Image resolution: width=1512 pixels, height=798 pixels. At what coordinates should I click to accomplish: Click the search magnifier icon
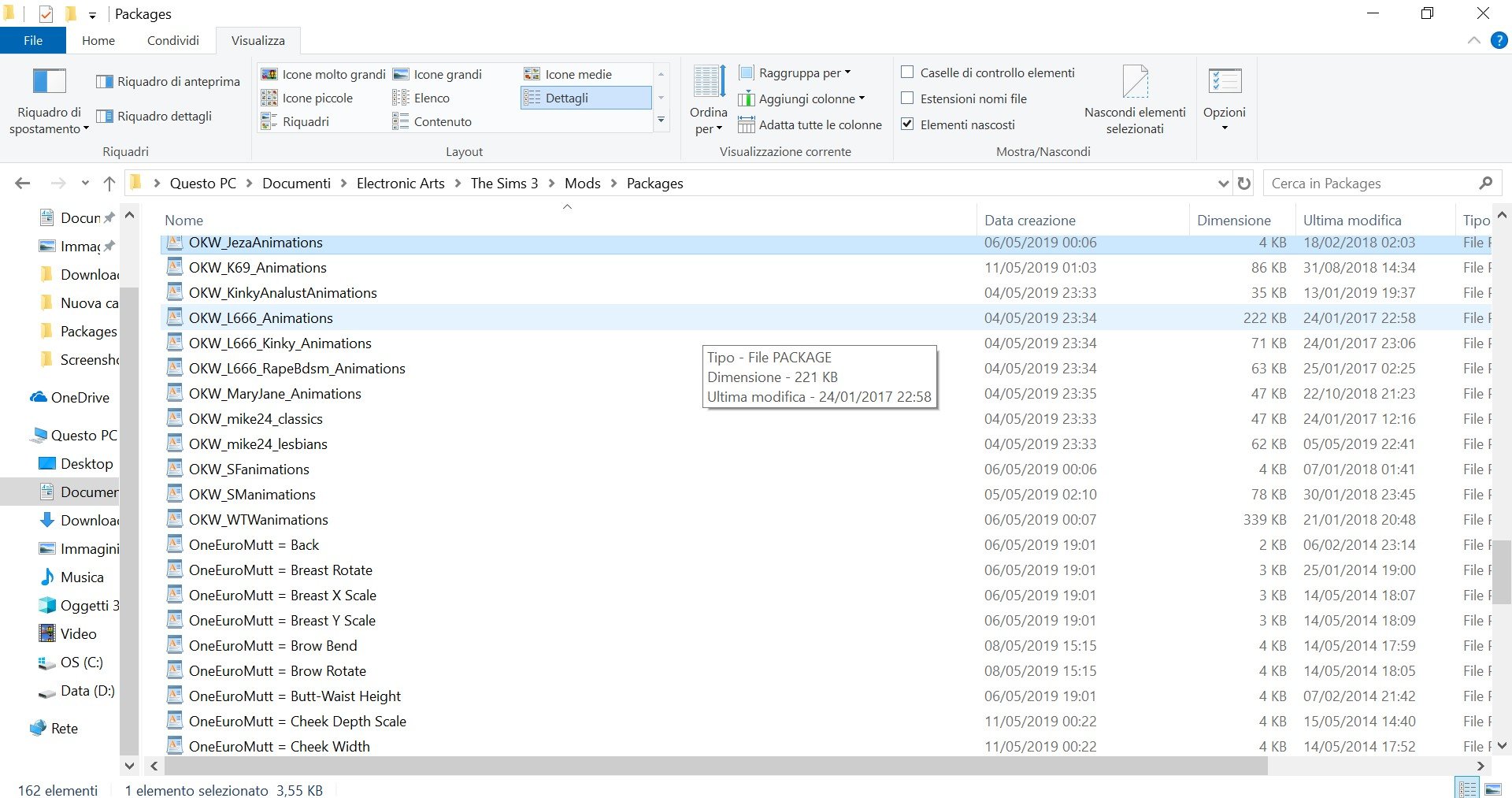[1485, 184]
